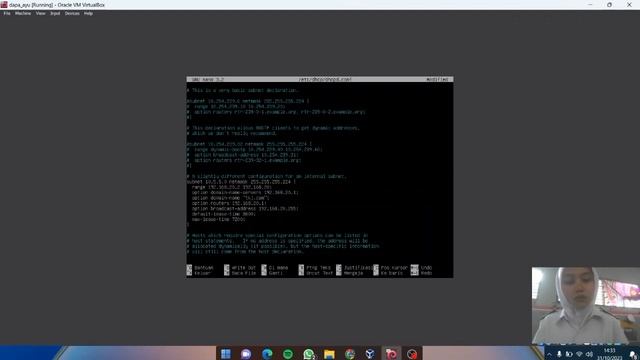Click the volume speaker tray icon
The image size is (640, 360).
click(589, 354)
